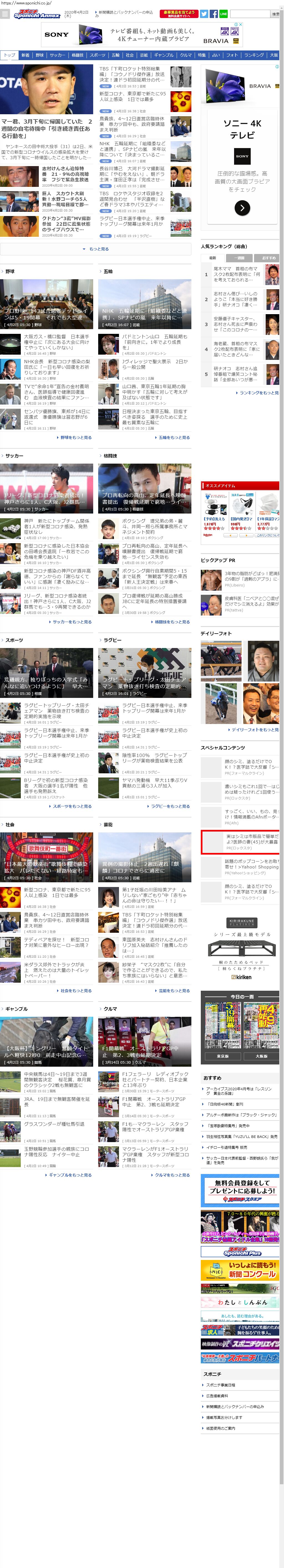Open ranking item 5 about 研ナオコ

tap(240, 374)
